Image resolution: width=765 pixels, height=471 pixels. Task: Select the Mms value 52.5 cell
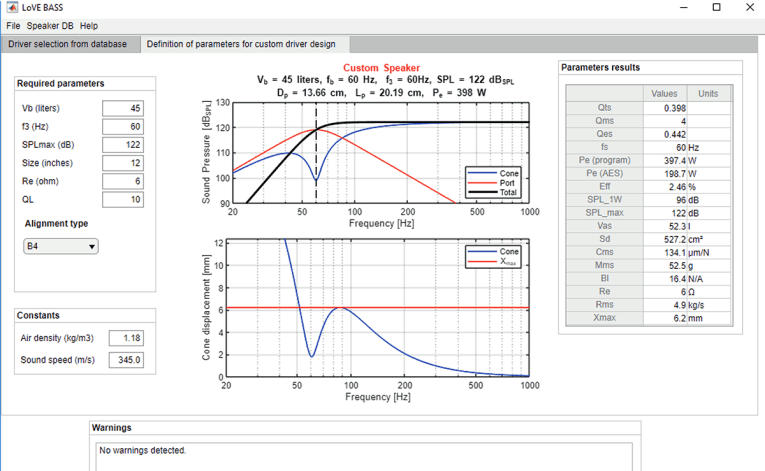(x=665, y=266)
